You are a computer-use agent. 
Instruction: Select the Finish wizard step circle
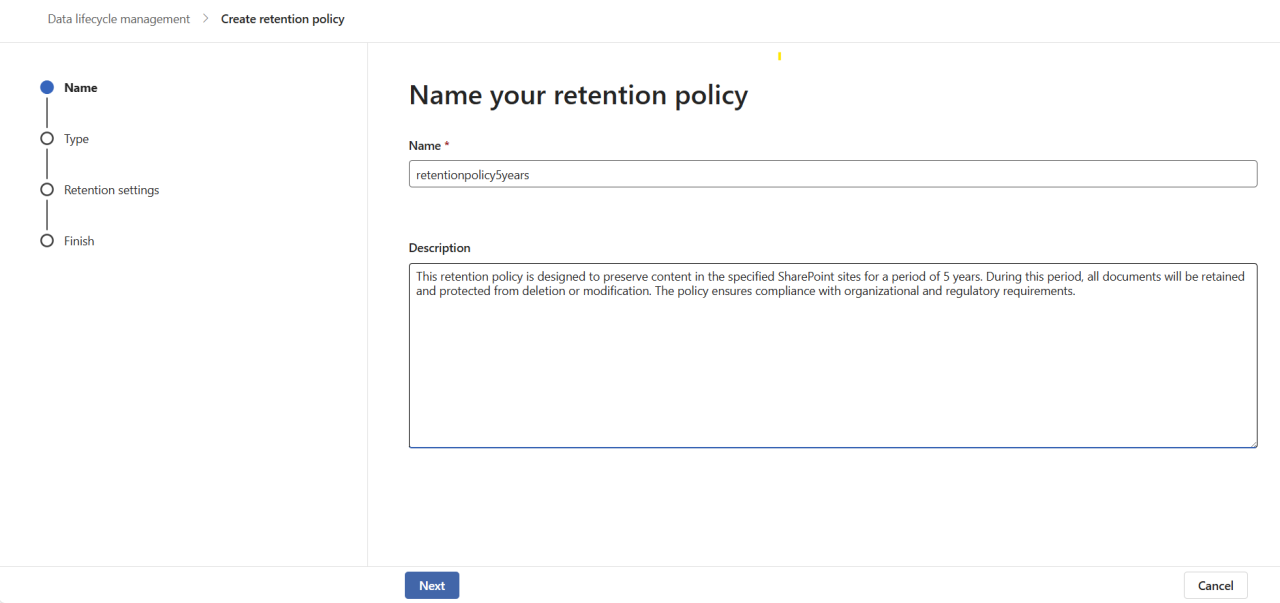pos(46,240)
